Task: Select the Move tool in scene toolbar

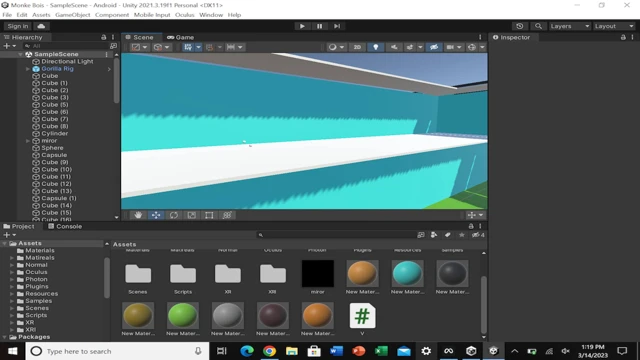Action: 156,215
